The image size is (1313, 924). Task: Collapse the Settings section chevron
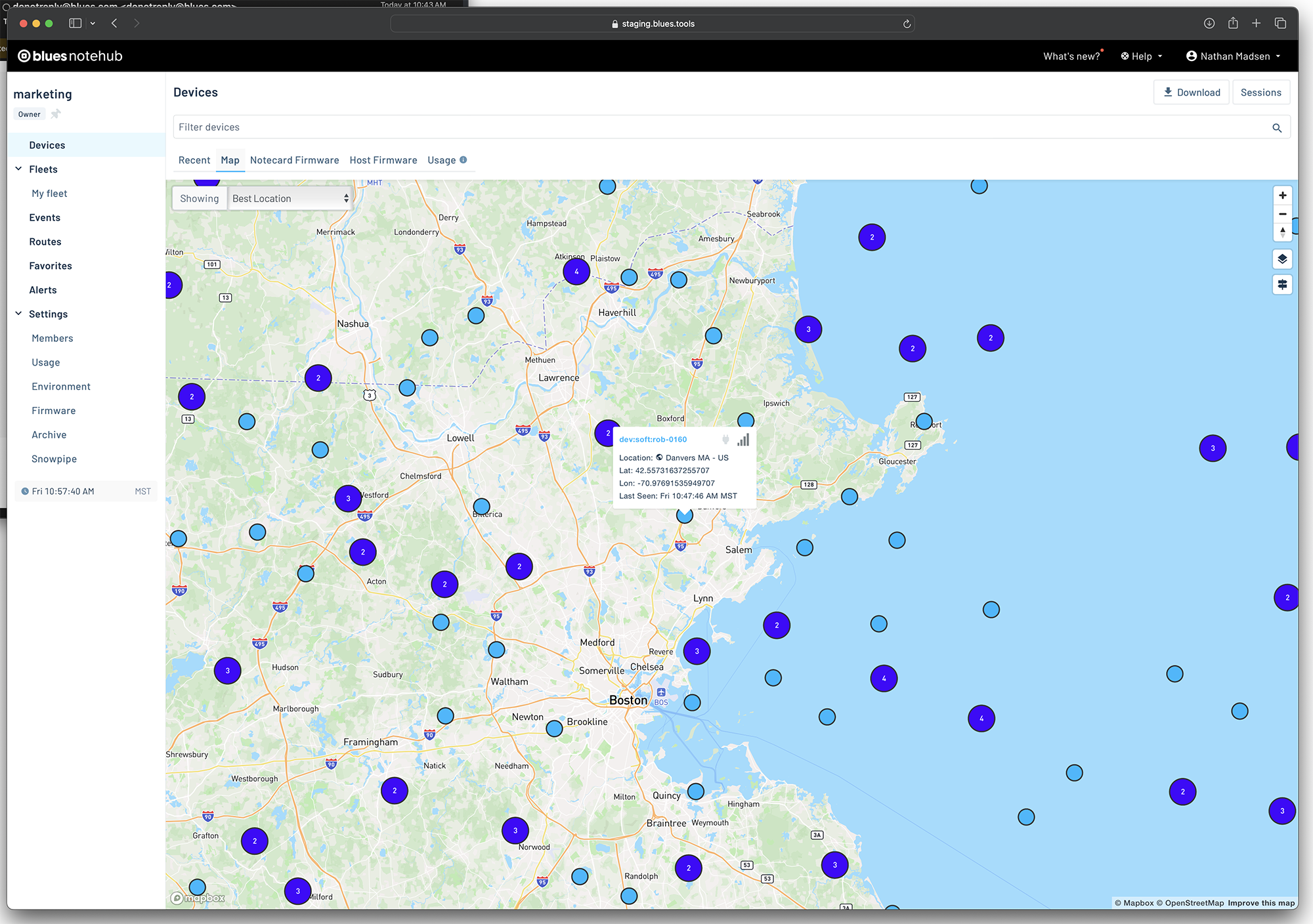(x=18, y=314)
